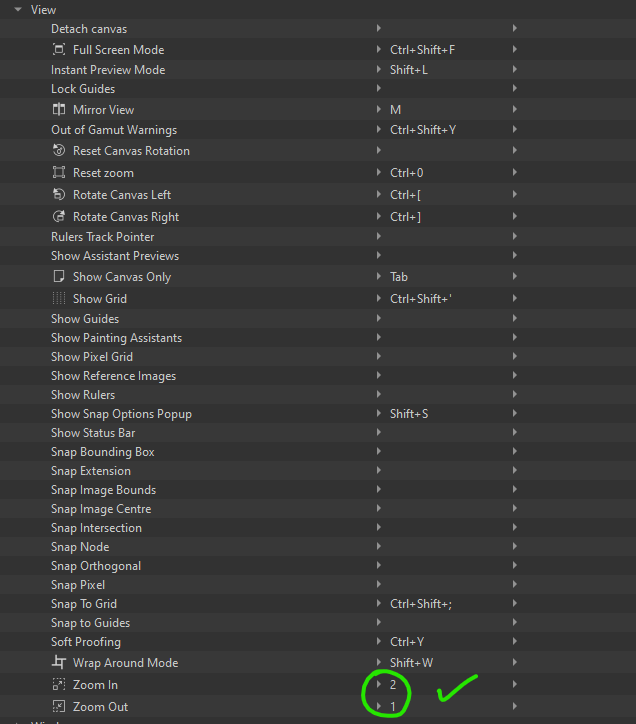Expand right-column arrow in Zoom In row
The height and width of the screenshot is (724, 636).
(x=514, y=684)
